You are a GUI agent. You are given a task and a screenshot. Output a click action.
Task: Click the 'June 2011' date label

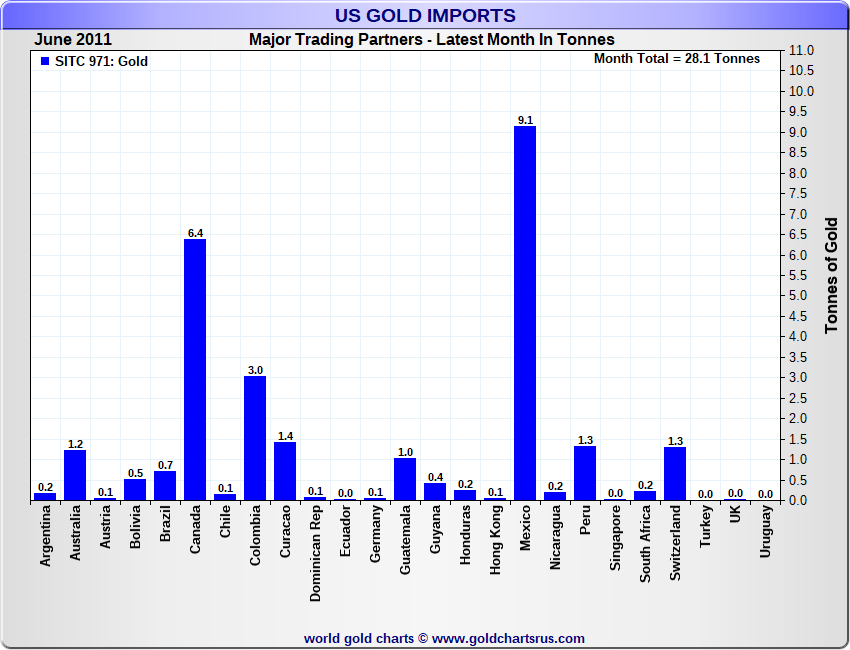[x=73, y=40]
